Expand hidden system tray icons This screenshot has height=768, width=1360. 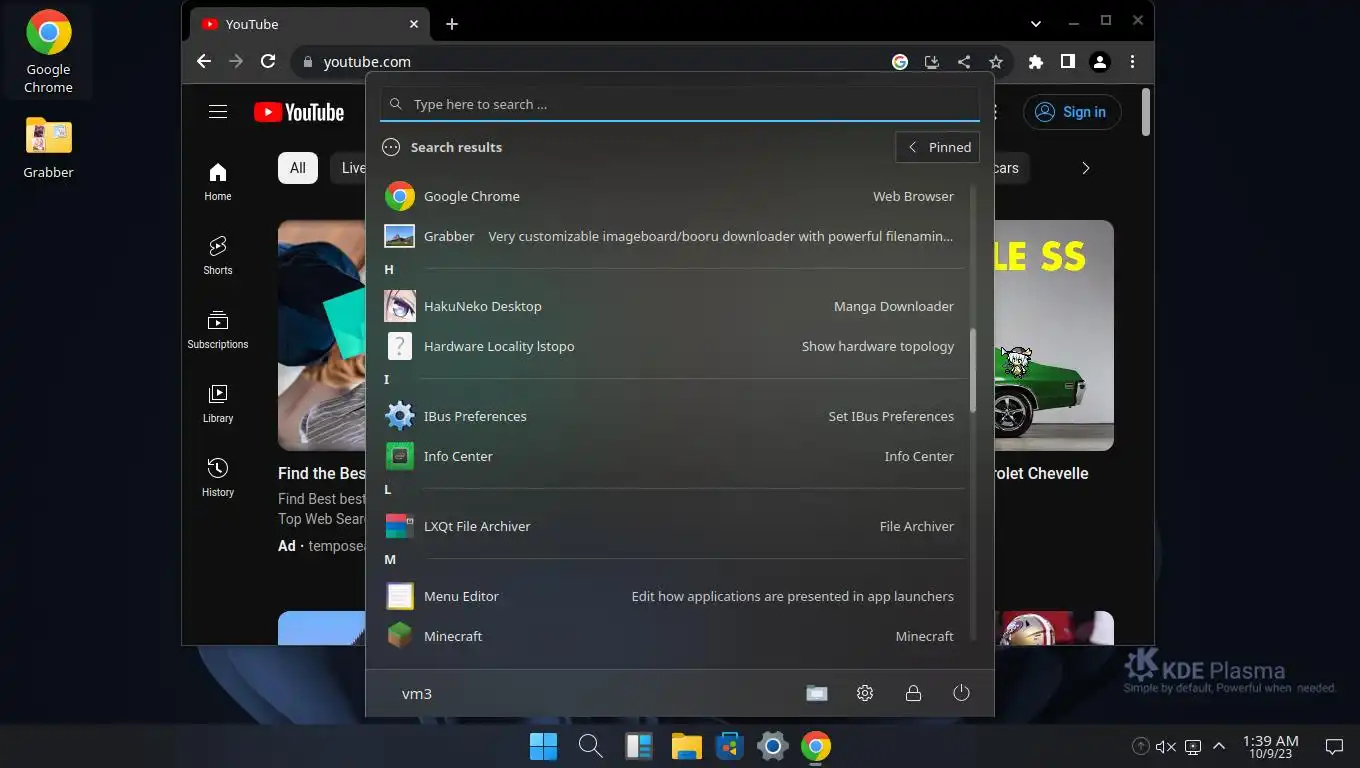tap(1219, 746)
